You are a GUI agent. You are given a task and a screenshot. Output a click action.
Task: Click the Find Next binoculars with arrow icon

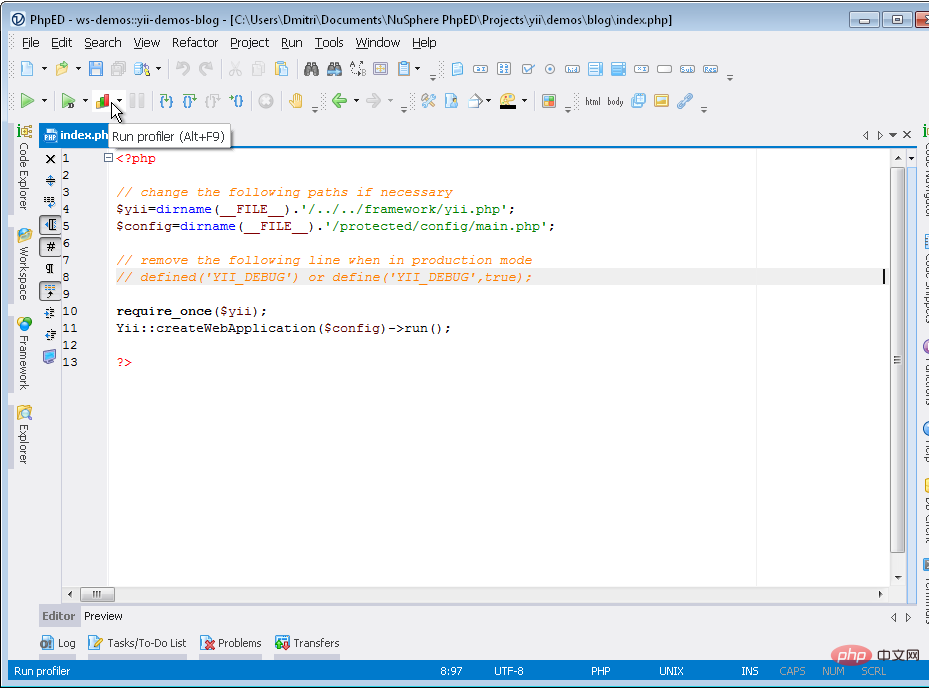[335, 69]
